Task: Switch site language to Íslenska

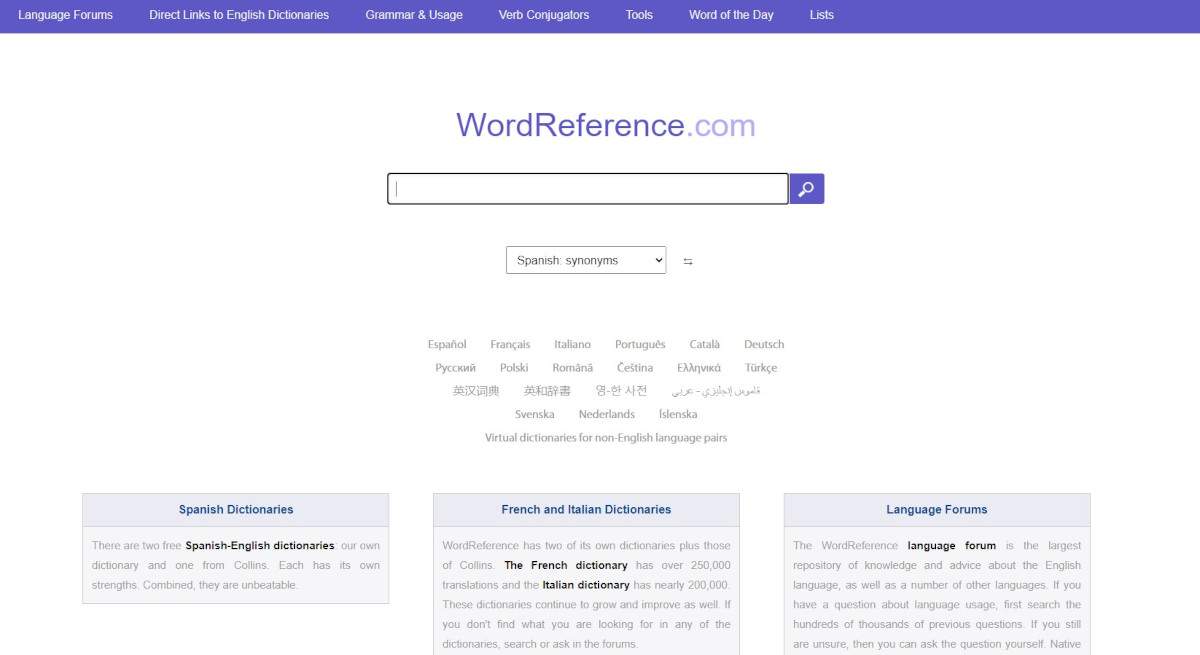Action: pos(678,414)
